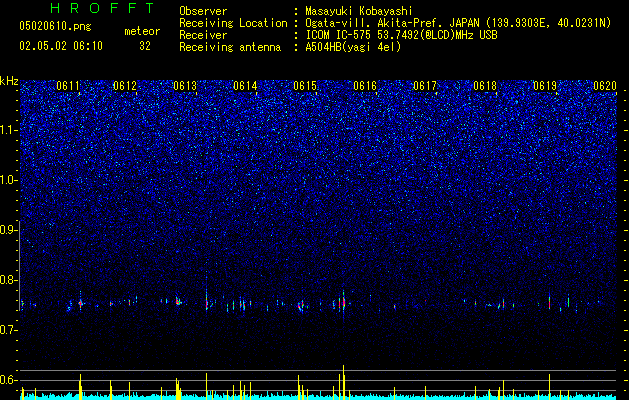The height and width of the screenshot is (400, 629).
Task: Click the 0614 time marker
Action: (x=245, y=86)
